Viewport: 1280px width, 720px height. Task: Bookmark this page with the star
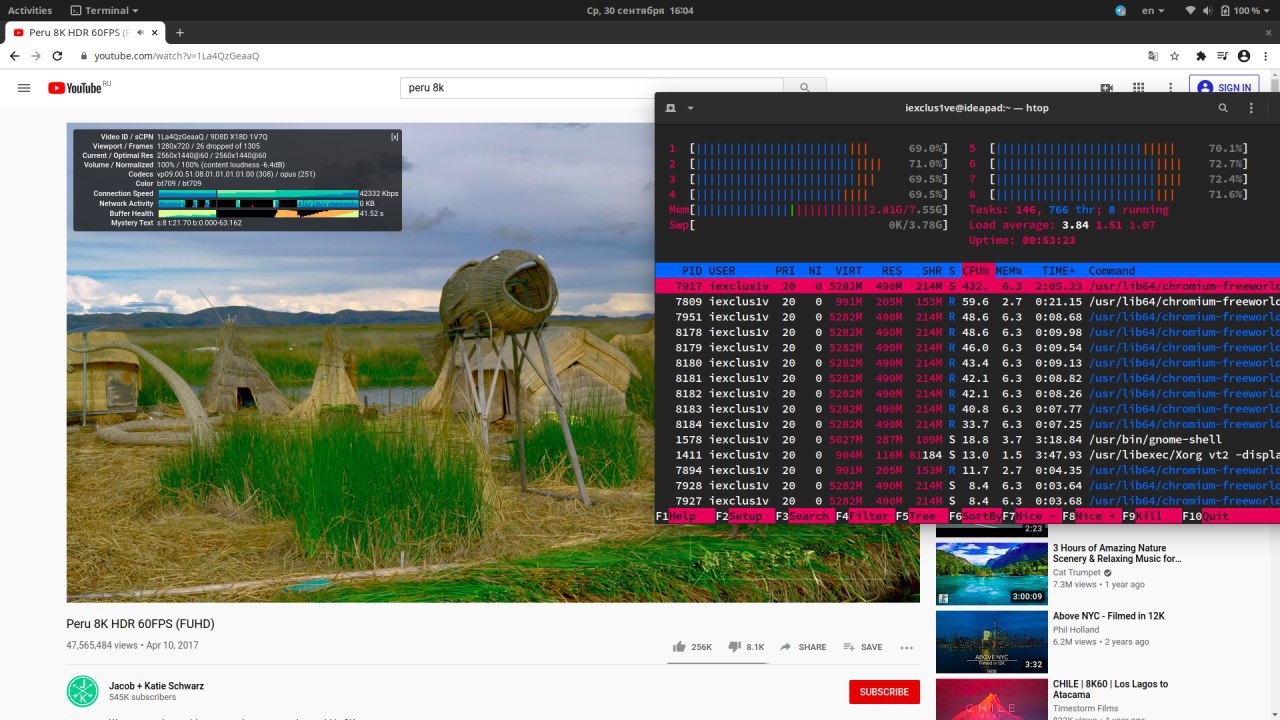tap(1175, 56)
